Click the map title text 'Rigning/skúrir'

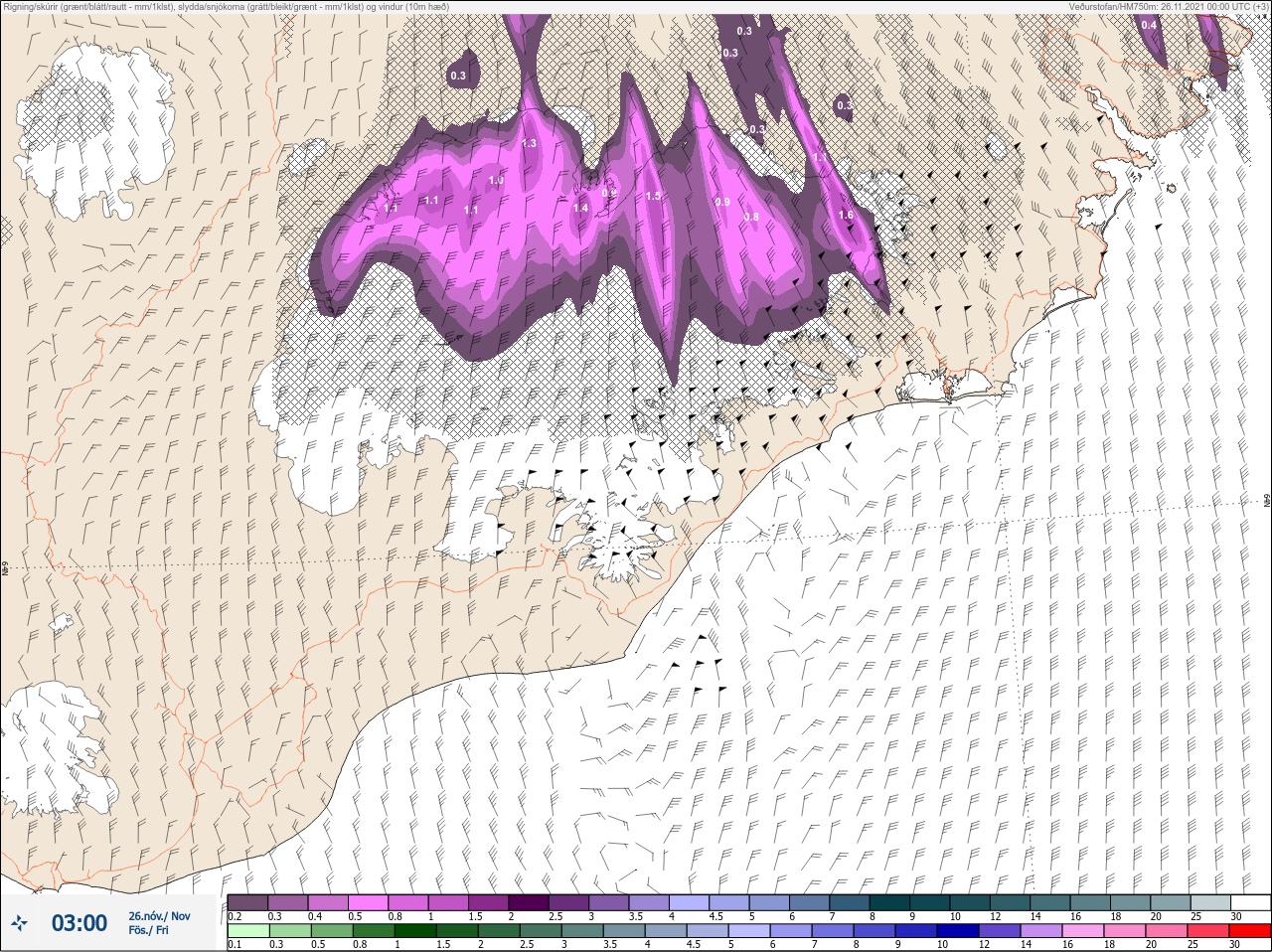(x=30, y=6)
